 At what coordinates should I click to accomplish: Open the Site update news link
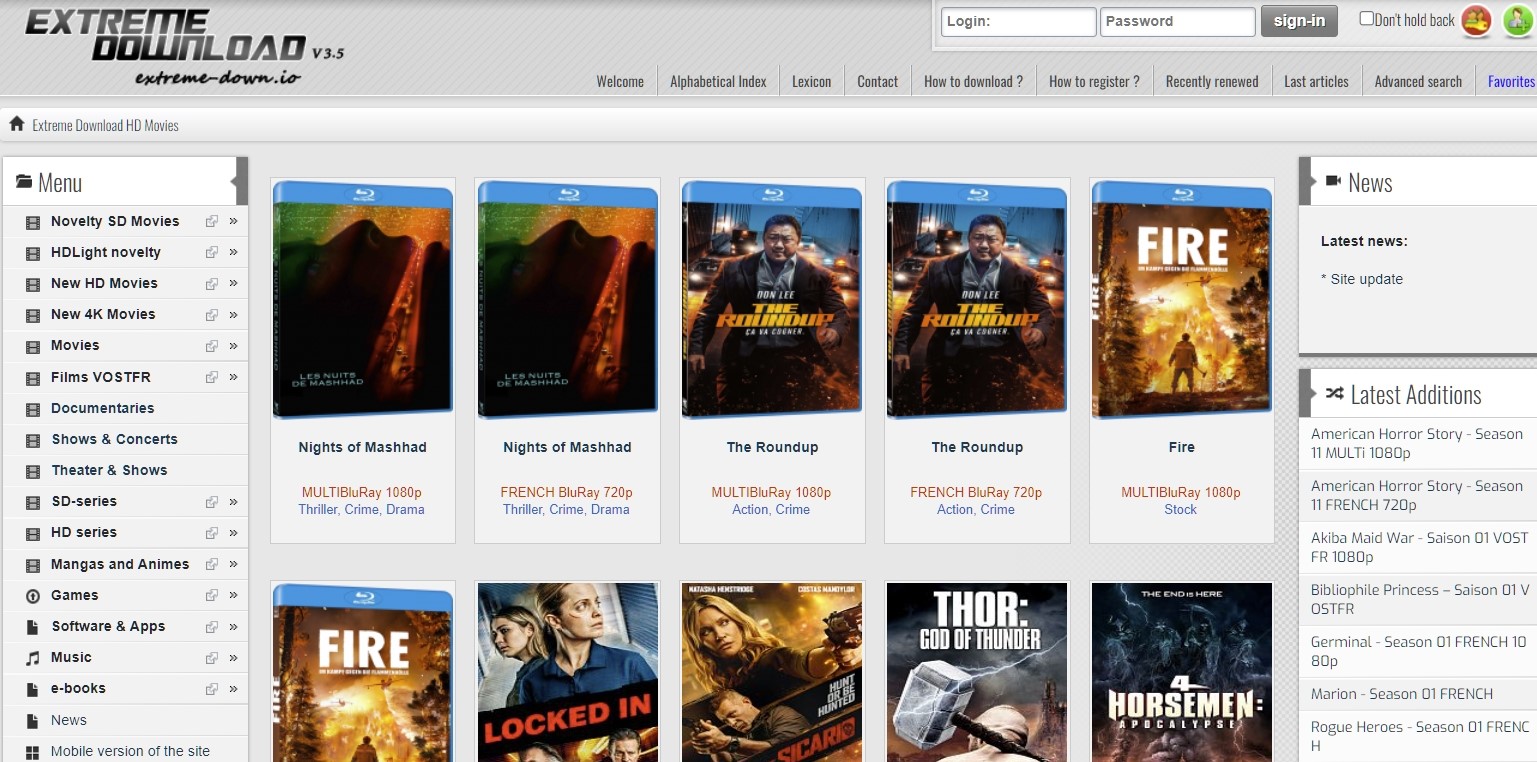pyautogui.click(x=1366, y=279)
